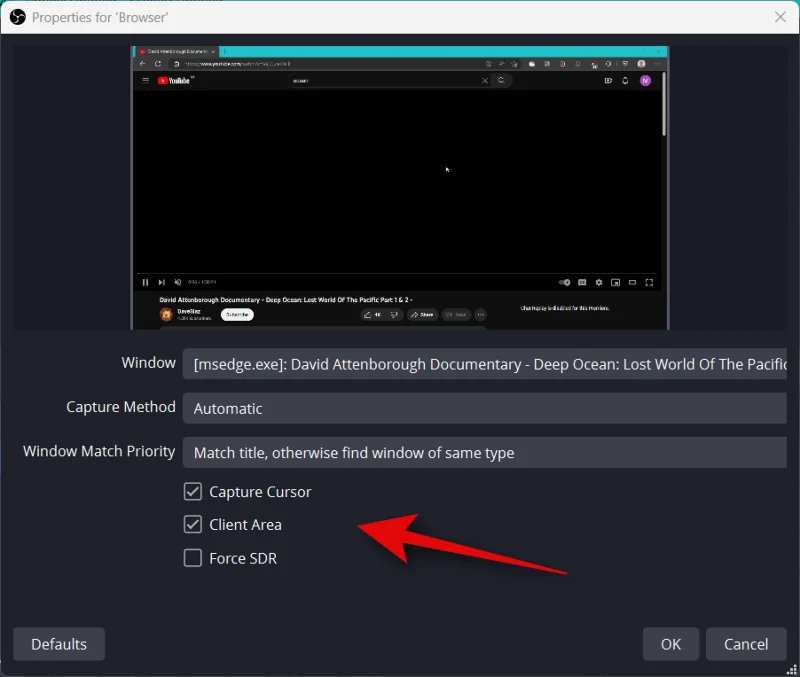Click the Share button in the preview

pyautogui.click(x=422, y=315)
